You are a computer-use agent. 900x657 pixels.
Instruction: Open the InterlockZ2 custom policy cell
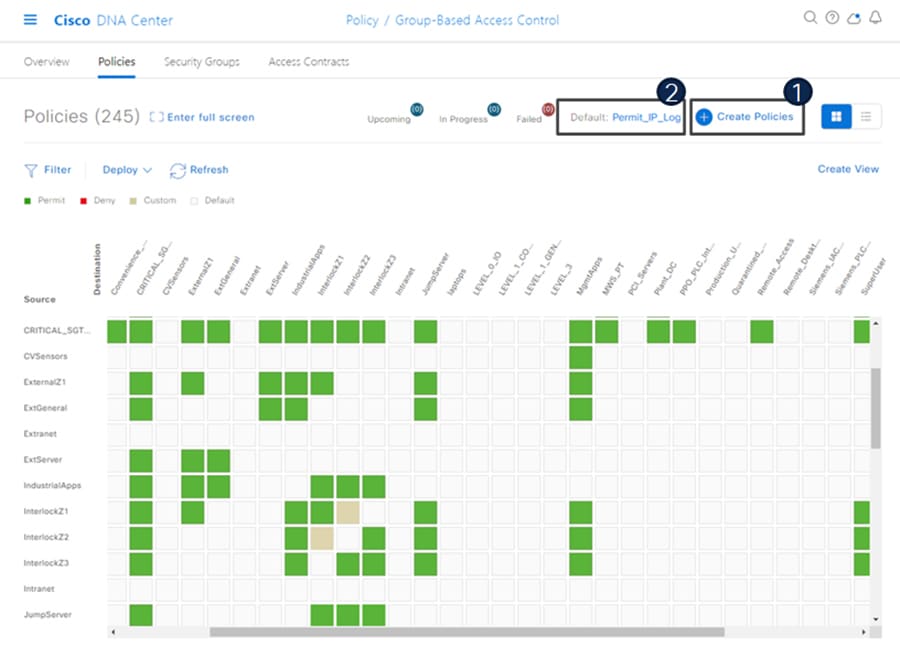322,538
